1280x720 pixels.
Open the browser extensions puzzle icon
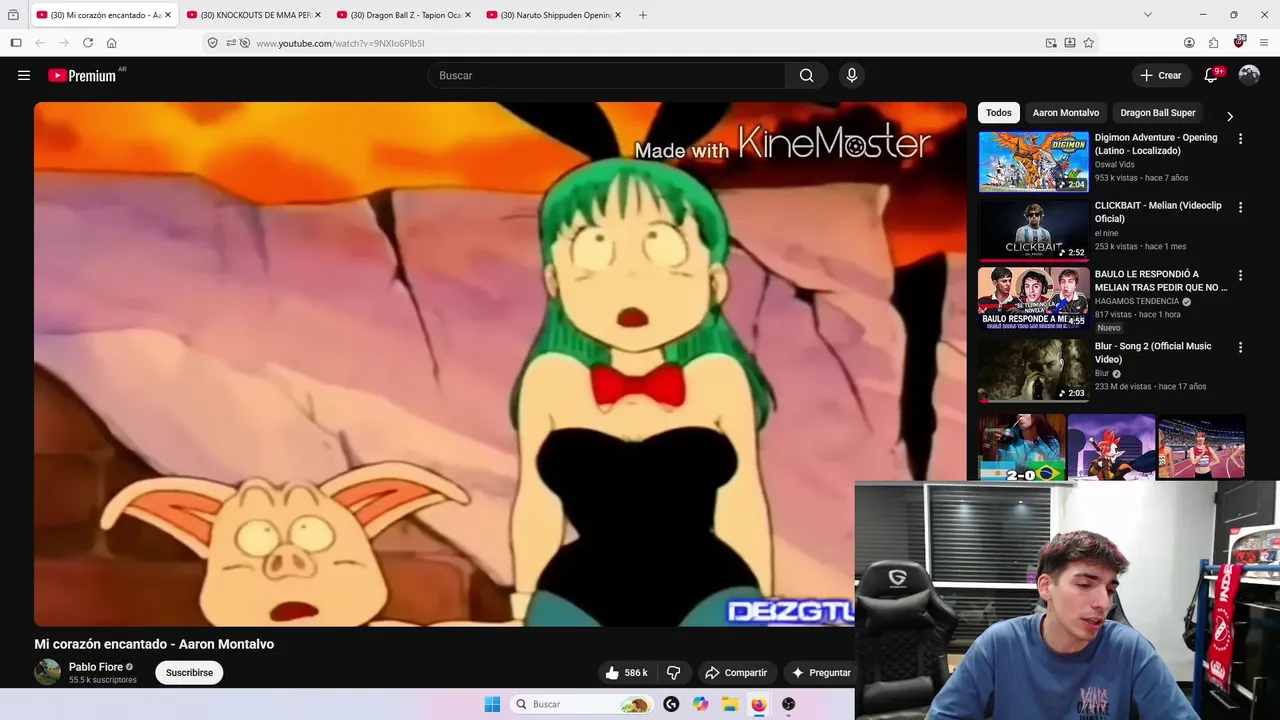(x=1214, y=43)
